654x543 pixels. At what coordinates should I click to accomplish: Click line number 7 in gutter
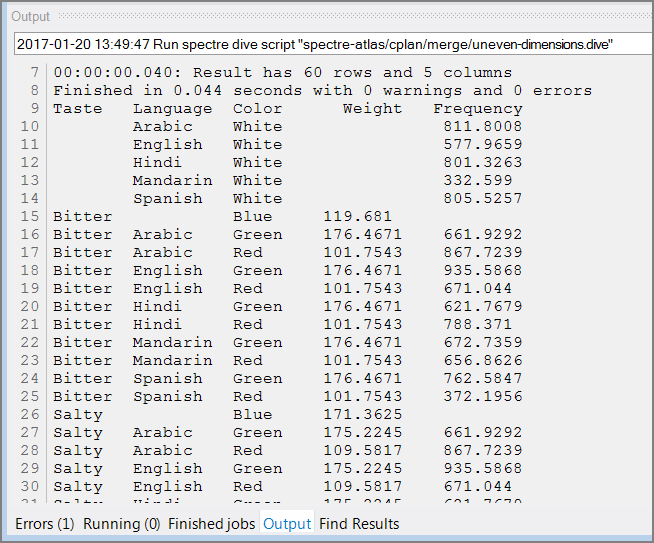coord(35,73)
